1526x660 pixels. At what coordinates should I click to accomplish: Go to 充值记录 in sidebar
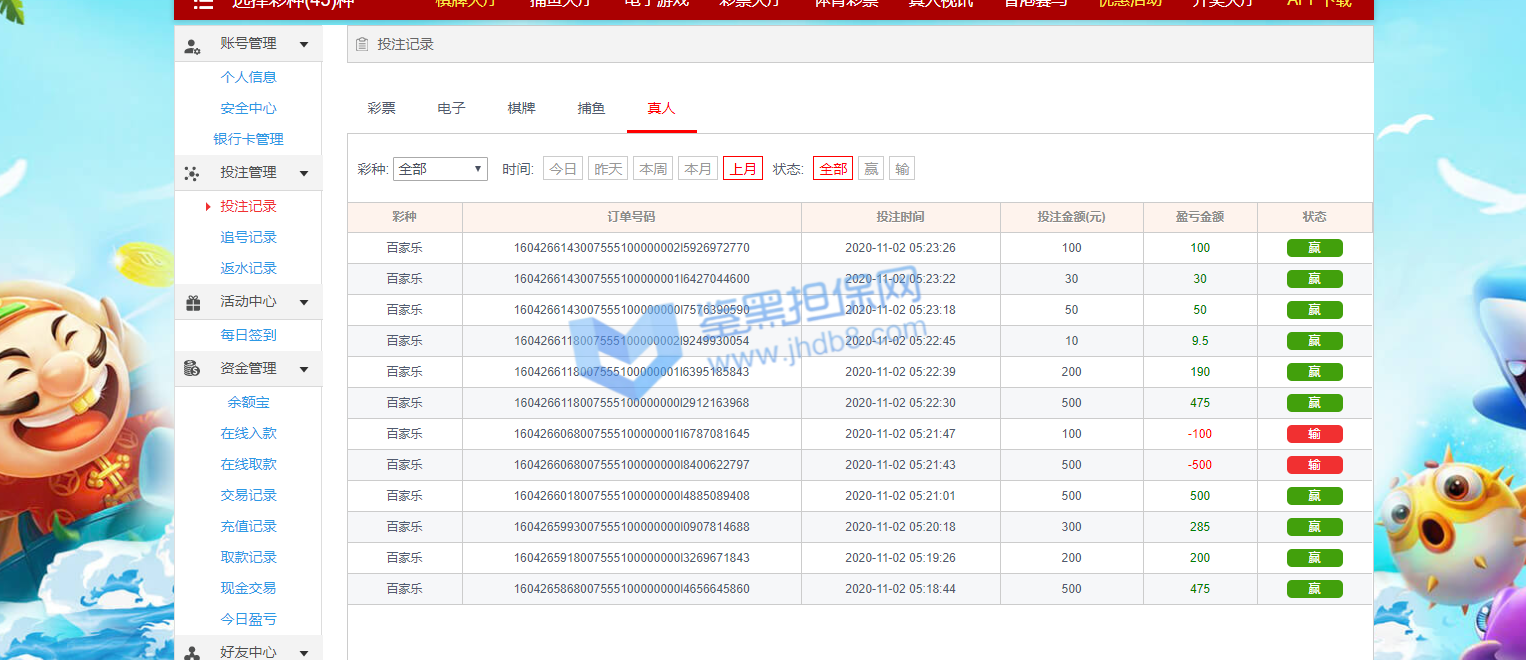[x=248, y=526]
